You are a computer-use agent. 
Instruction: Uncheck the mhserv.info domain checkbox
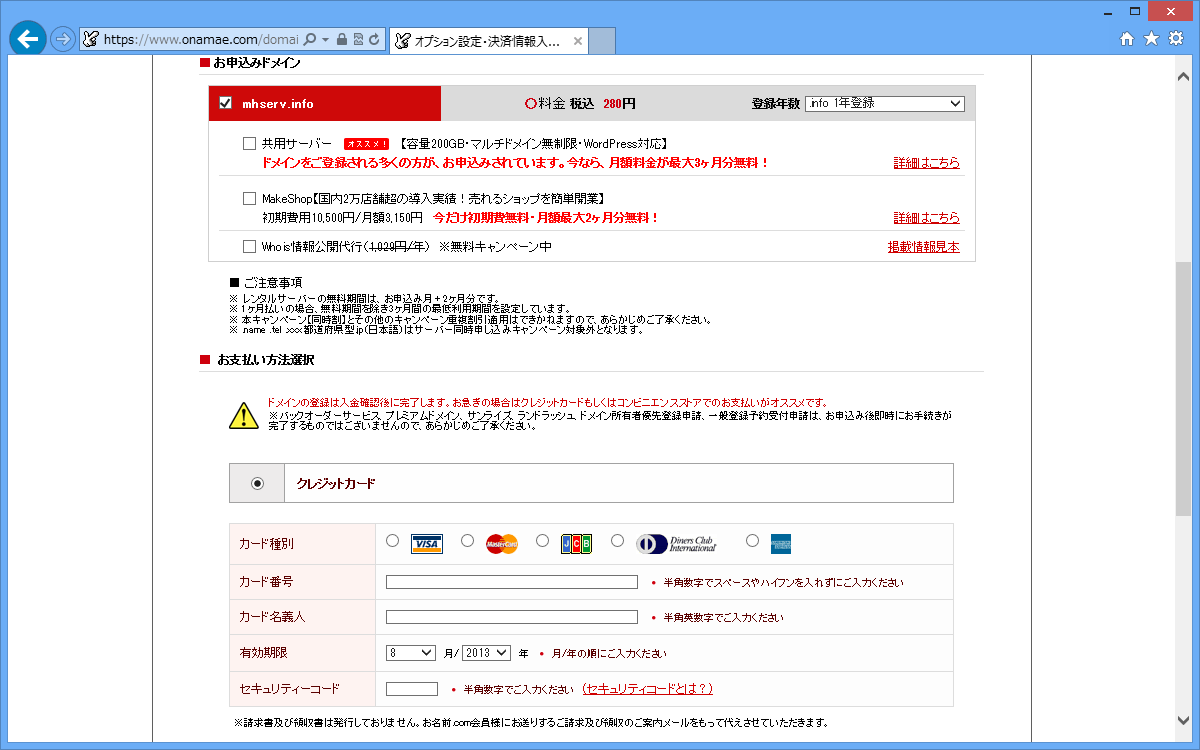[x=225, y=103]
